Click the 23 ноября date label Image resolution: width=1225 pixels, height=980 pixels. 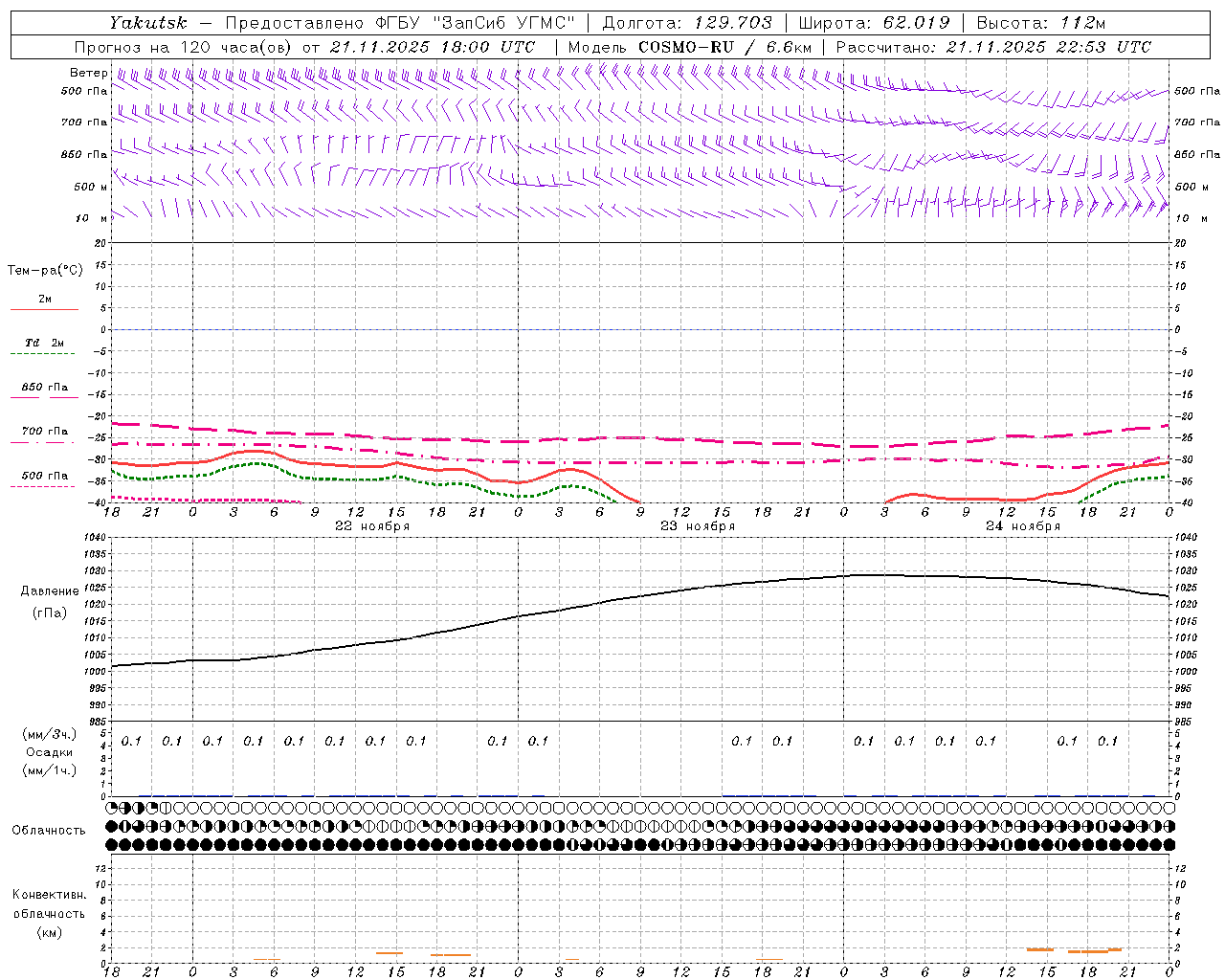[x=698, y=526]
